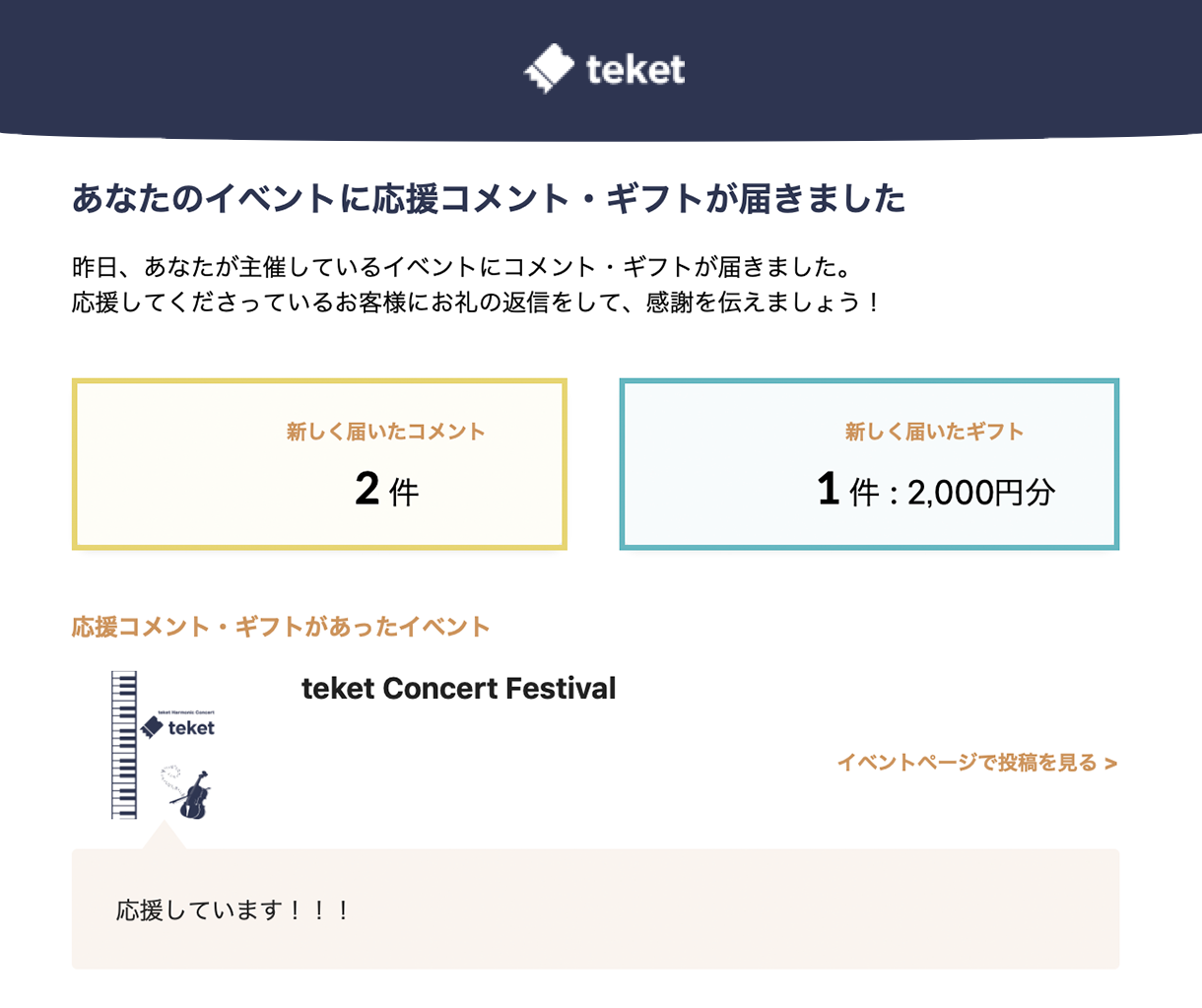Screen dimensions: 1202x1008
Task: Click the teket wordmark in the header
Action: point(634,69)
